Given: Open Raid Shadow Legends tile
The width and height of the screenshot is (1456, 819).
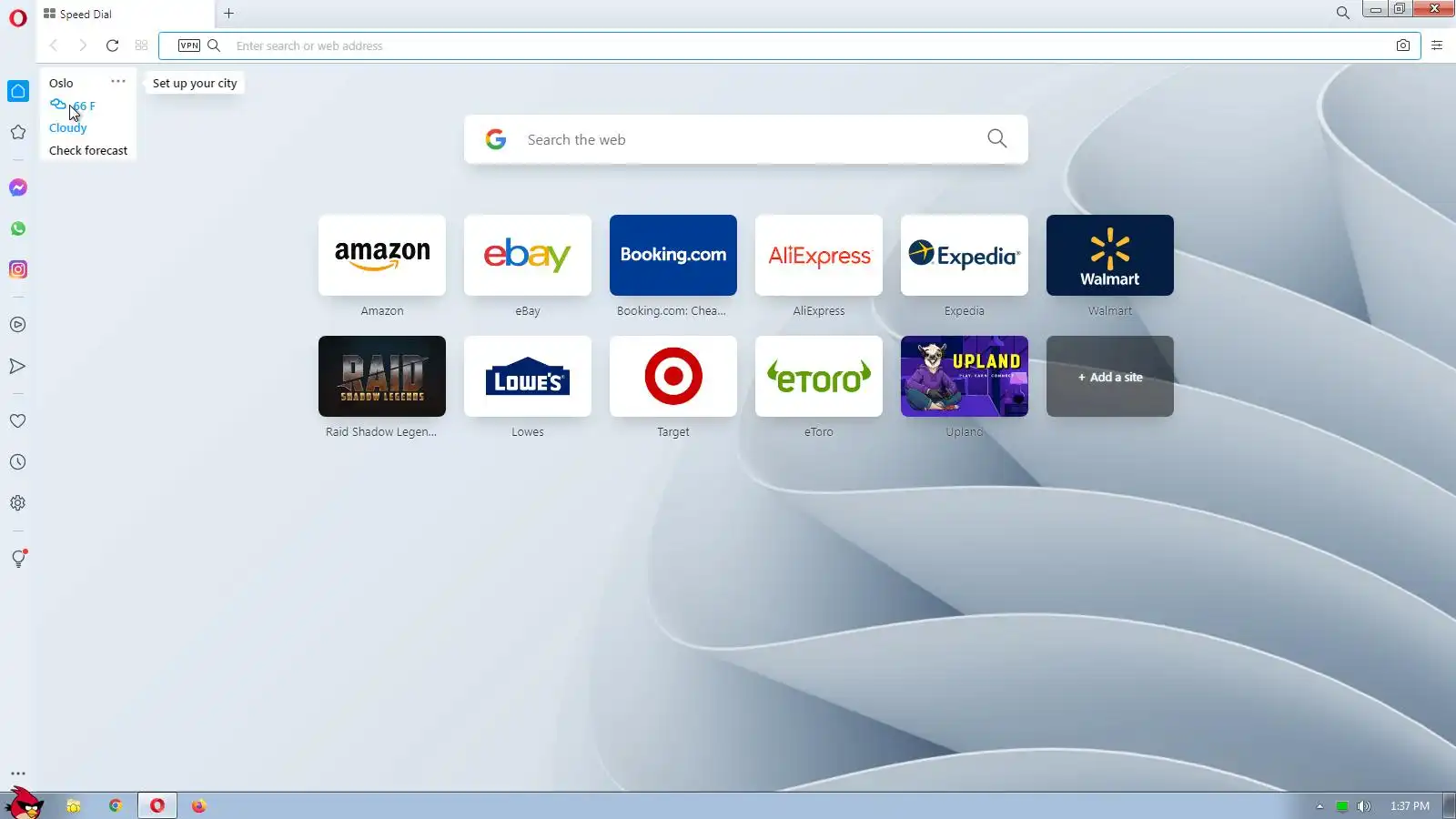Looking at the screenshot, I should pyautogui.click(x=382, y=376).
